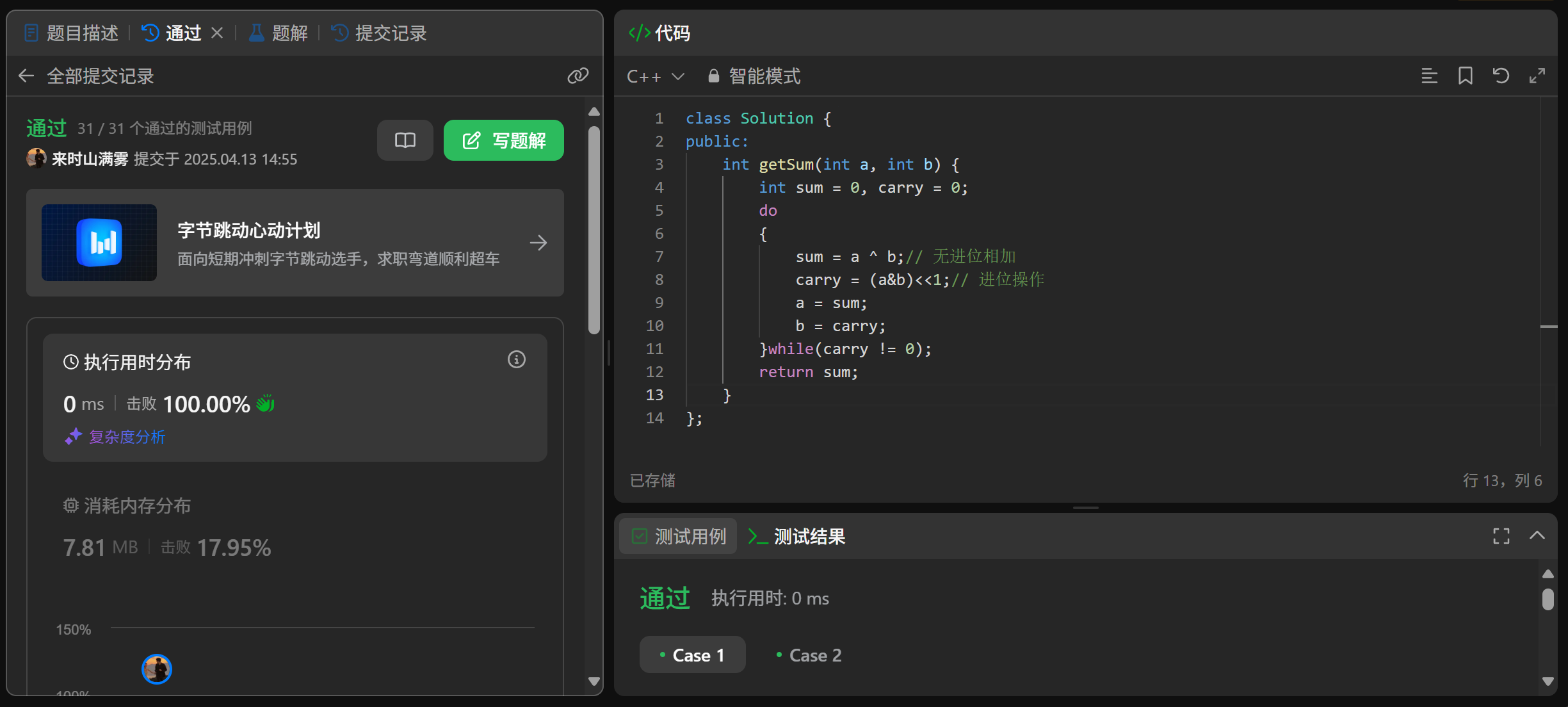Open the 字节跳动心动计划 banner arrow
1568x707 pixels.
coord(538,243)
